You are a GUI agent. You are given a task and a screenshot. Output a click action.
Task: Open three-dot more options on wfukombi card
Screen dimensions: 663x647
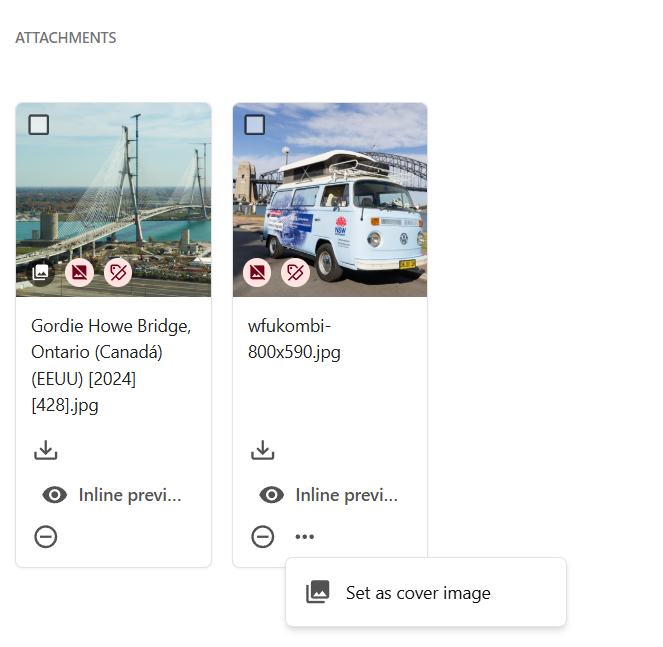[x=305, y=537]
